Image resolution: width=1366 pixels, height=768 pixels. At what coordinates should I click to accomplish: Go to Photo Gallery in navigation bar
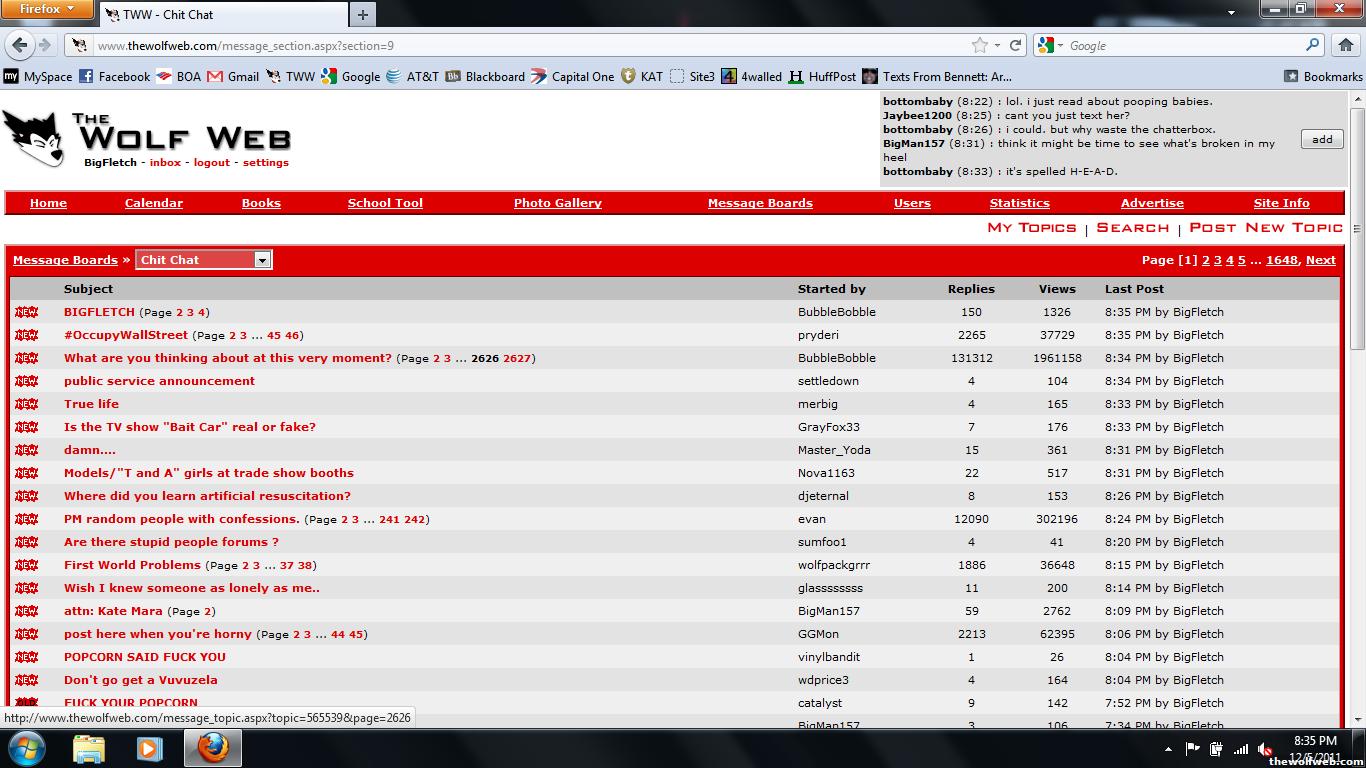[x=557, y=203]
